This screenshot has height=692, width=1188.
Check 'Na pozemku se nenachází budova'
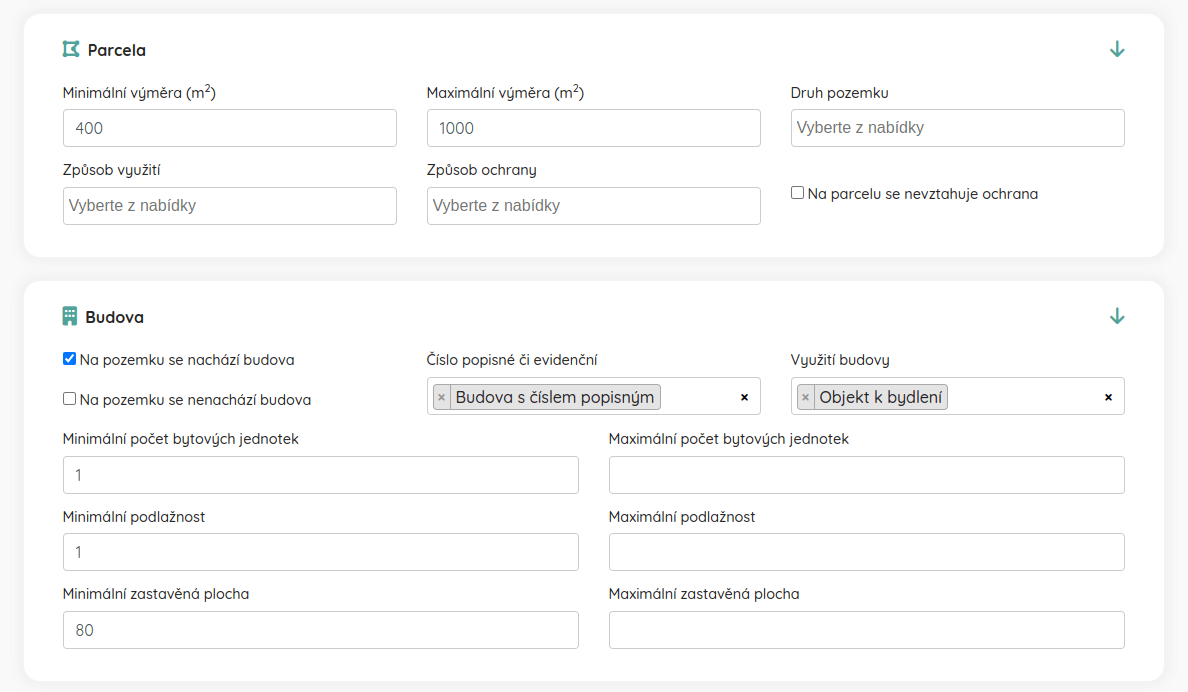pos(69,399)
